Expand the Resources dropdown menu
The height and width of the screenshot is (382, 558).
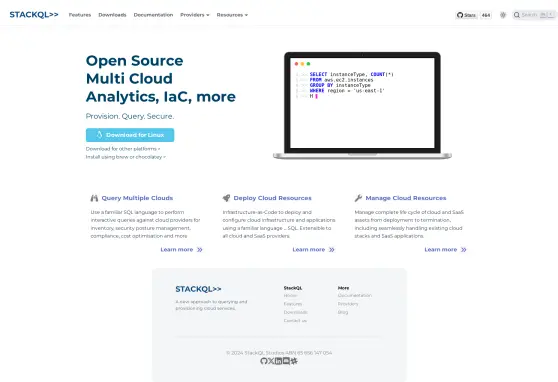[232, 15]
